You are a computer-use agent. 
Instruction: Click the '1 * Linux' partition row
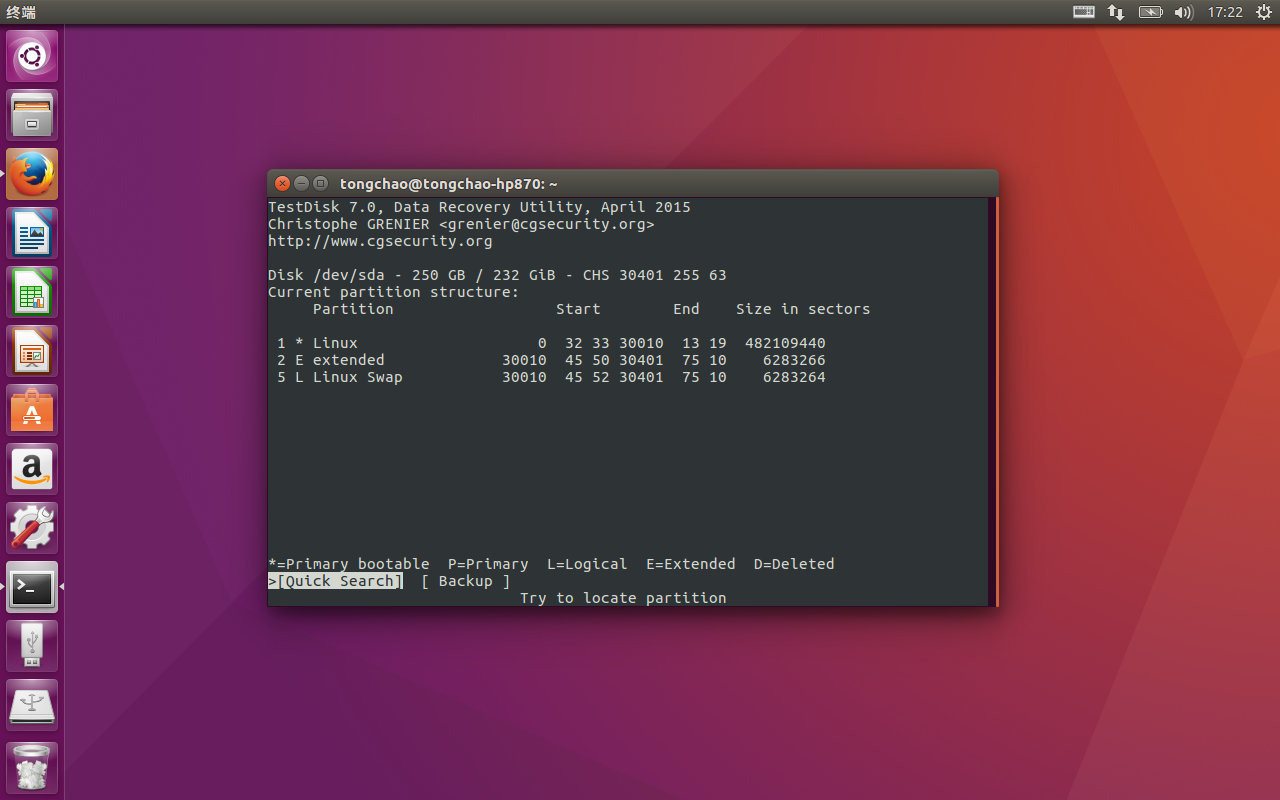[x=551, y=343]
